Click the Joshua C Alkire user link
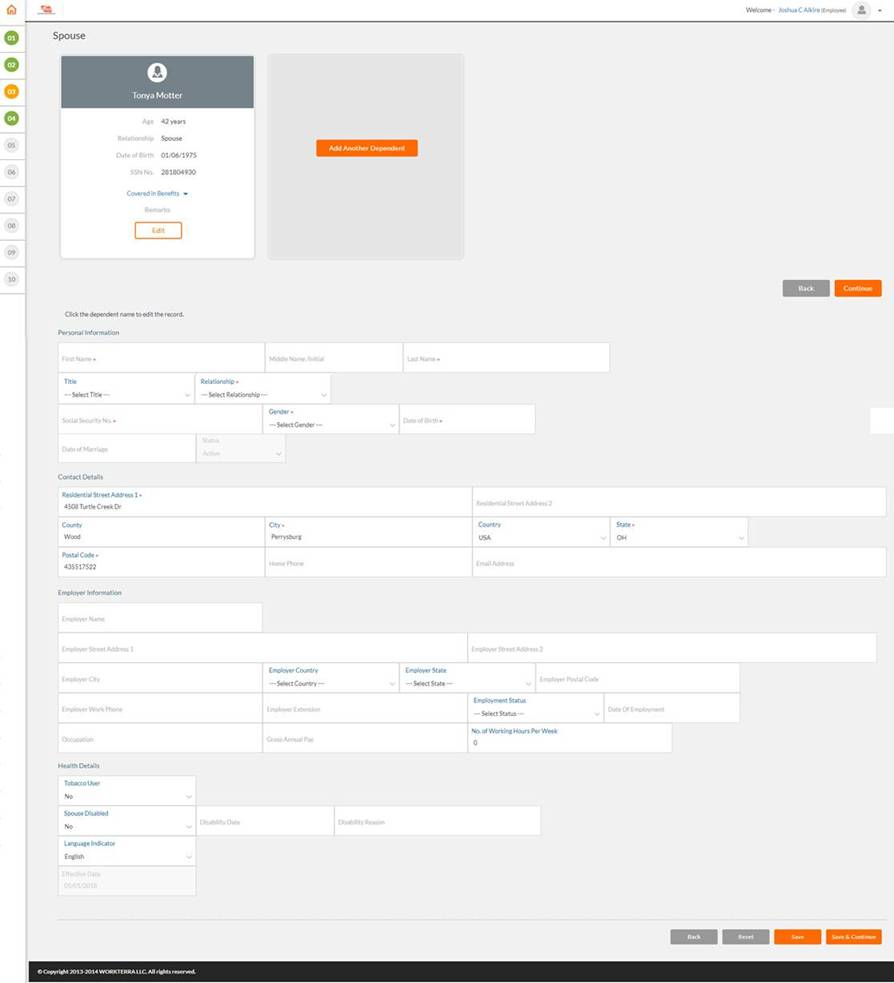 [x=798, y=10]
